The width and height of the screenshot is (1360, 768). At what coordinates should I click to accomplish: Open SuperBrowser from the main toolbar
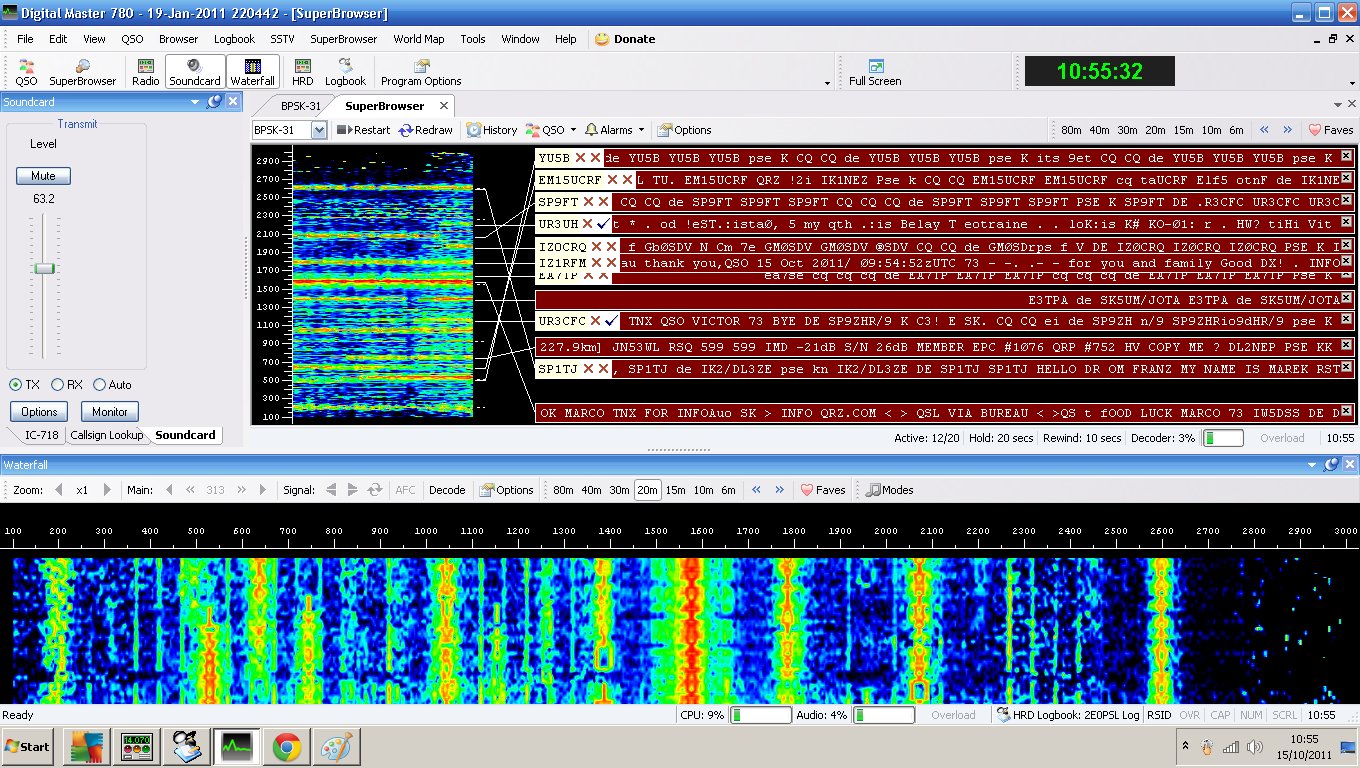pyautogui.click(x=83, y=72)
